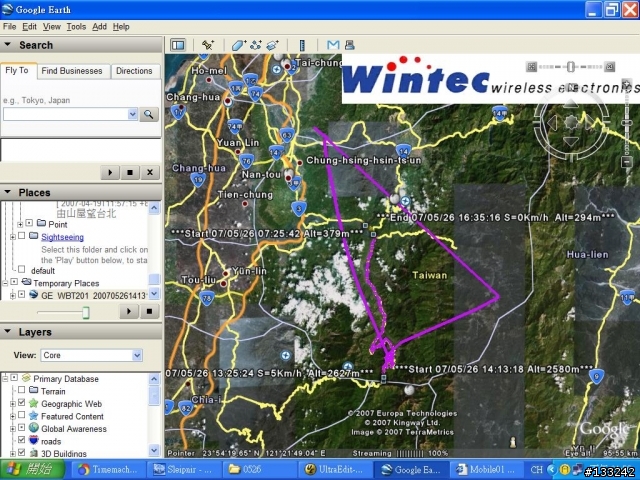Open the File menu
640x480 pixels.
pyautogui.click(x=9, y=27)
